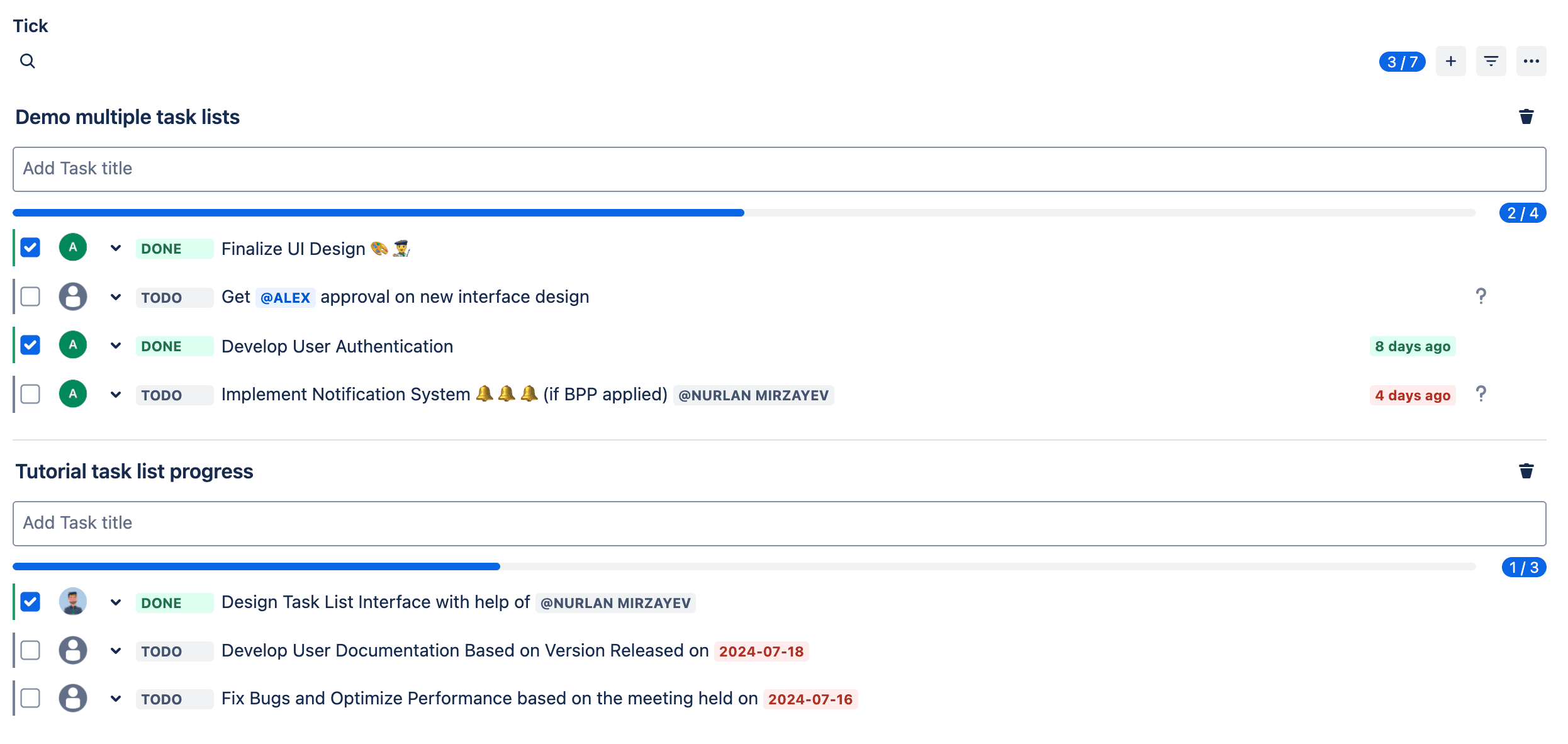Viewport: 1568px width, 744px height.
Task: Click the @ALEX mention link
Action: pos(285,298)
